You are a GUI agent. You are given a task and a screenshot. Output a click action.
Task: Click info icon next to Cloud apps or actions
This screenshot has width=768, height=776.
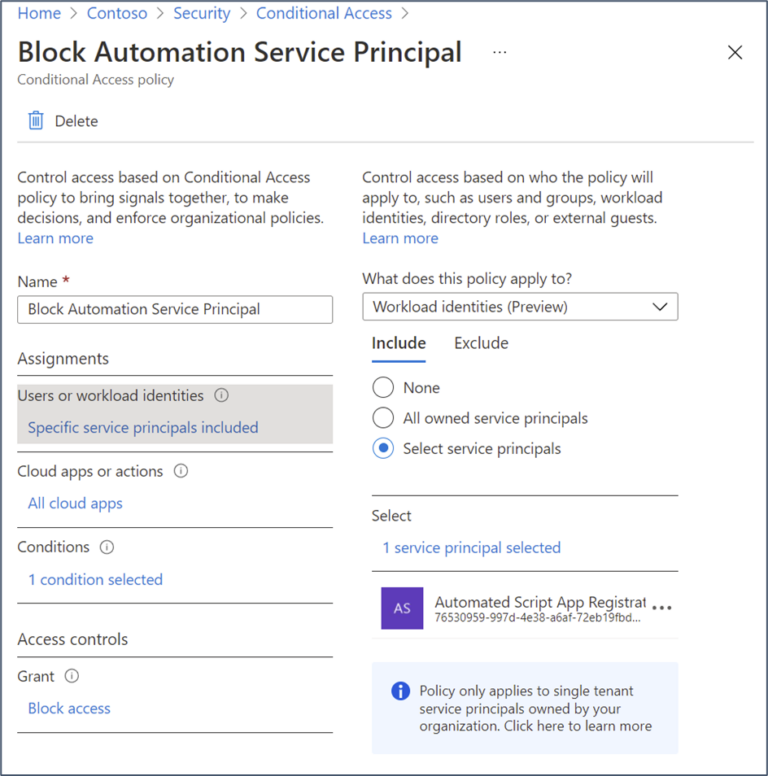click(181, 471)
